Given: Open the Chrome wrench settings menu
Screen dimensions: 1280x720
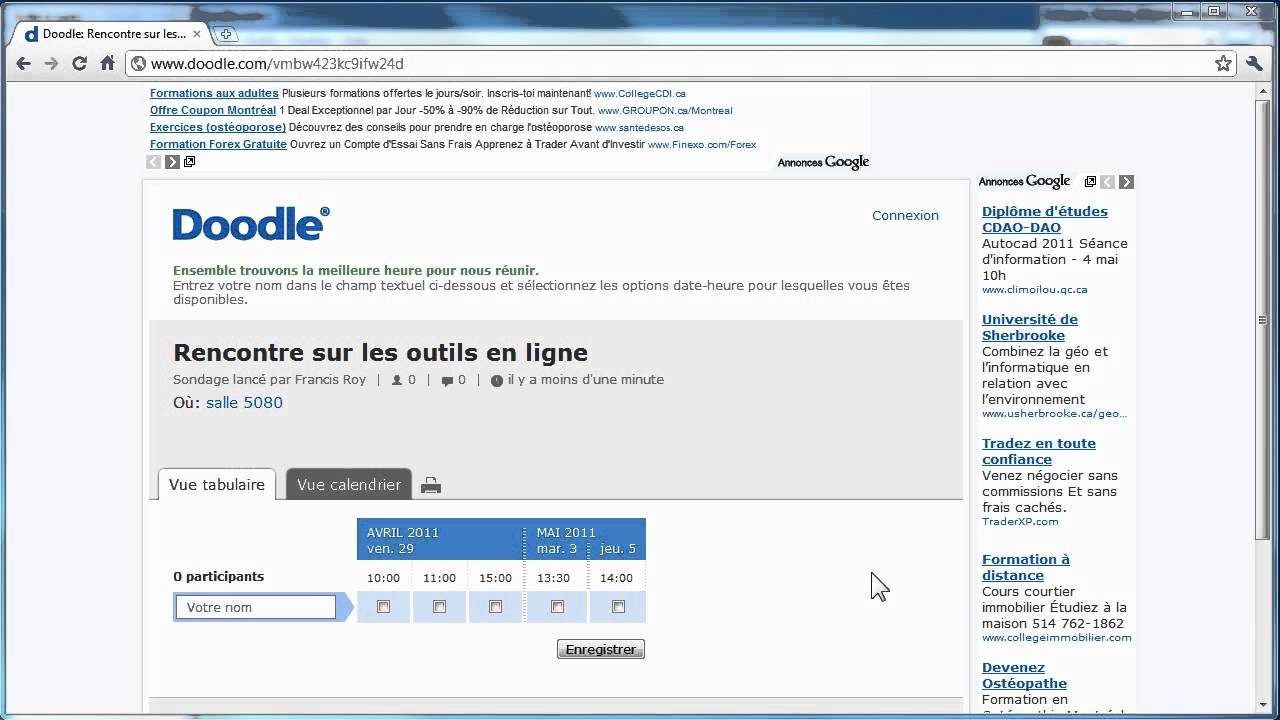Looking at the screenshot, I should 1255,63.
